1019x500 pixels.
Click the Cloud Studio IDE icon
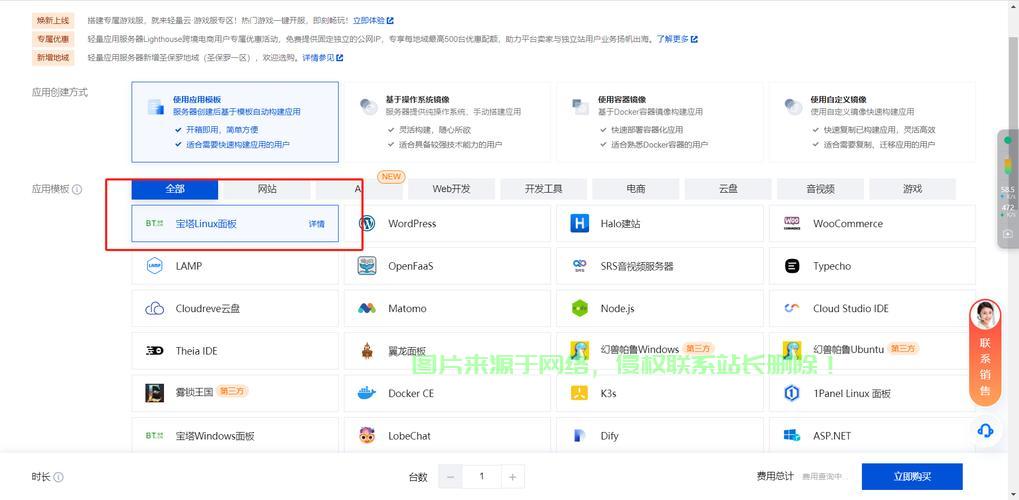[x=792, y=308]
